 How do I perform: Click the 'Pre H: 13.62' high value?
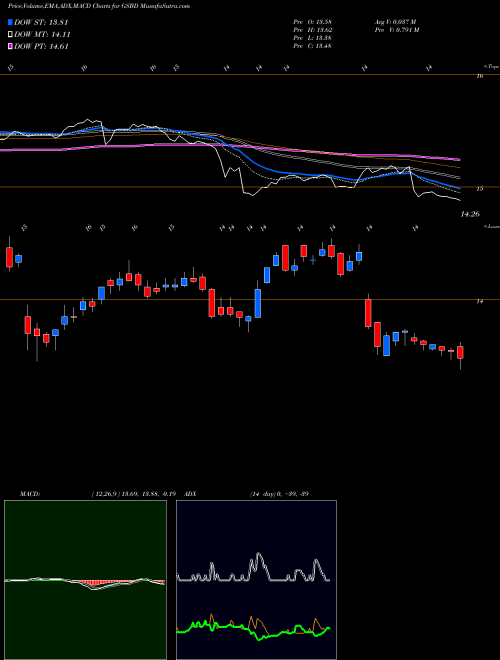(312, 30)
